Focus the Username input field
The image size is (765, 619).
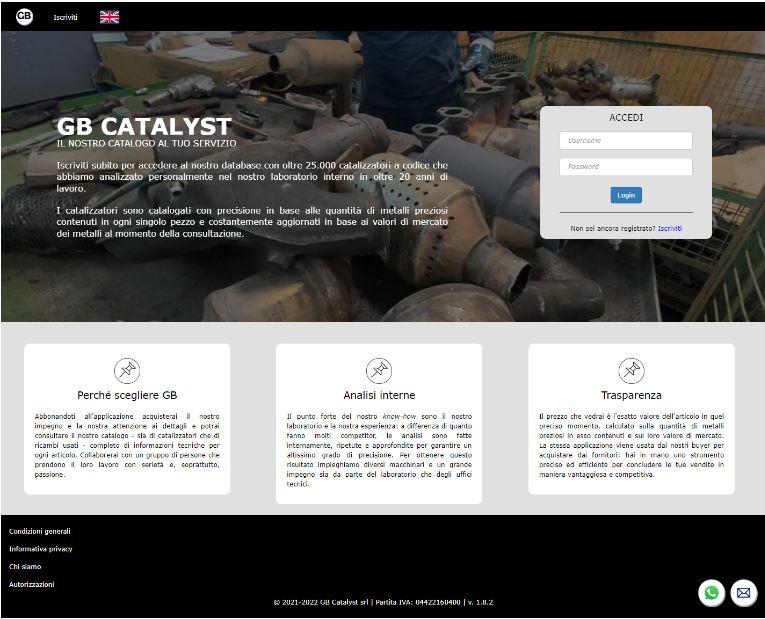[x=625, y=140]
